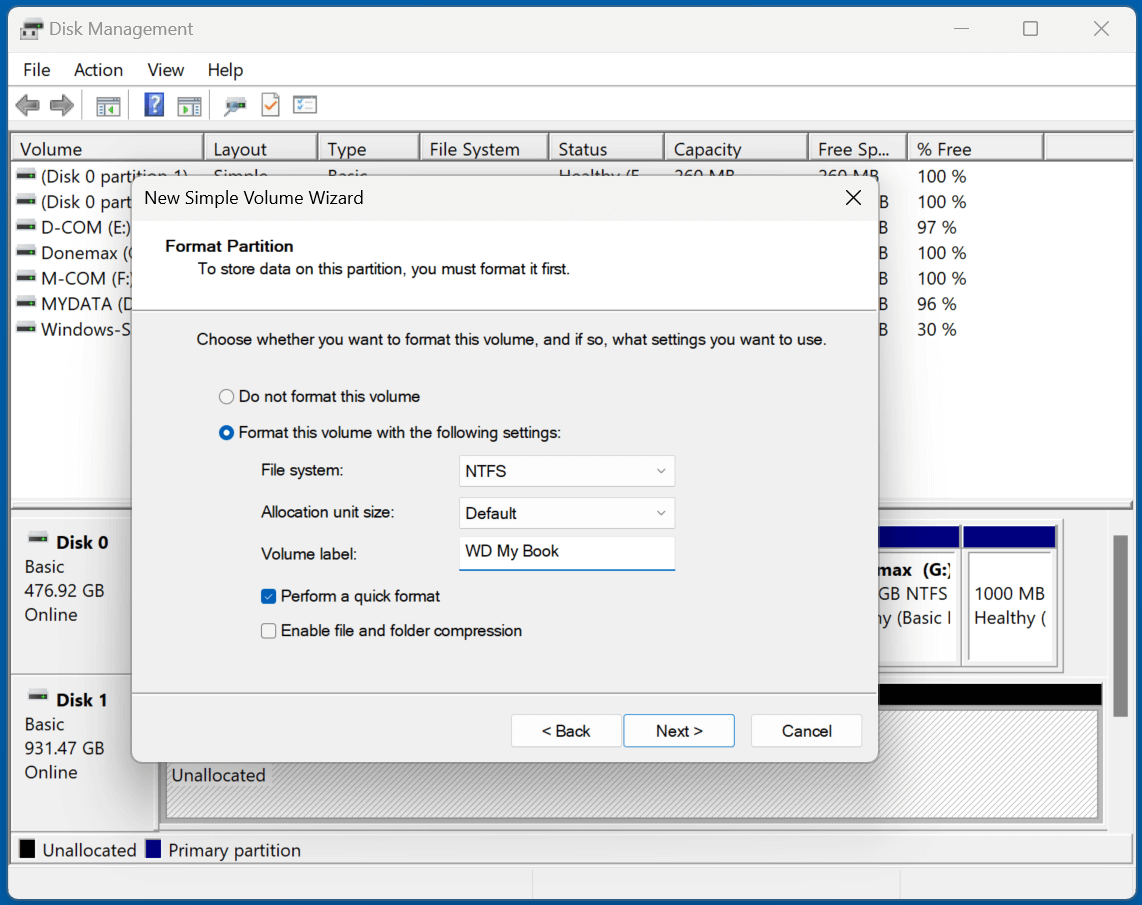
Task: Click the orange check-mark document toolbar icon
Action: pos(270,104)
